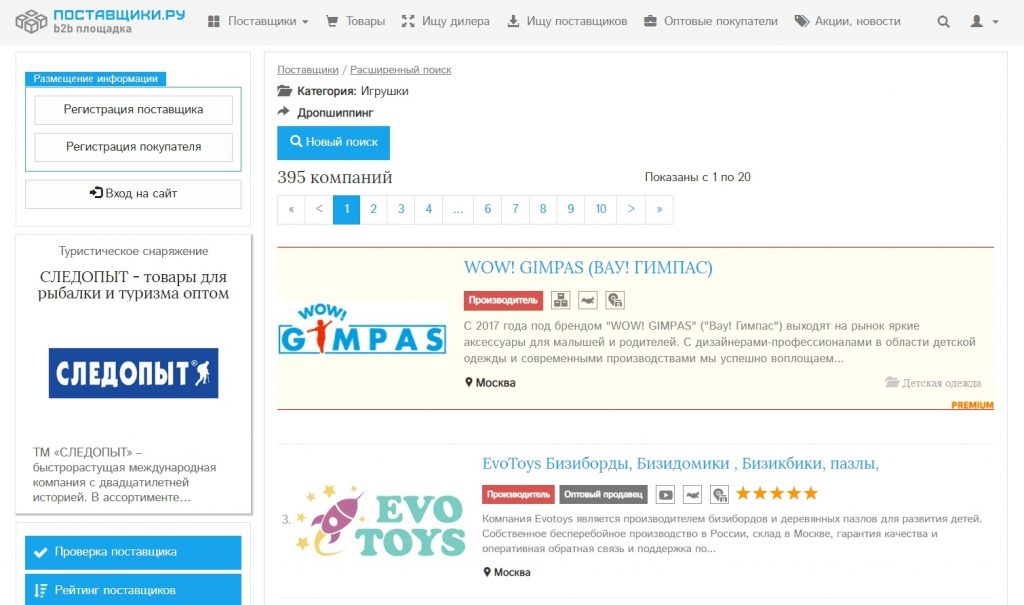Select pagination page 8

543,210
